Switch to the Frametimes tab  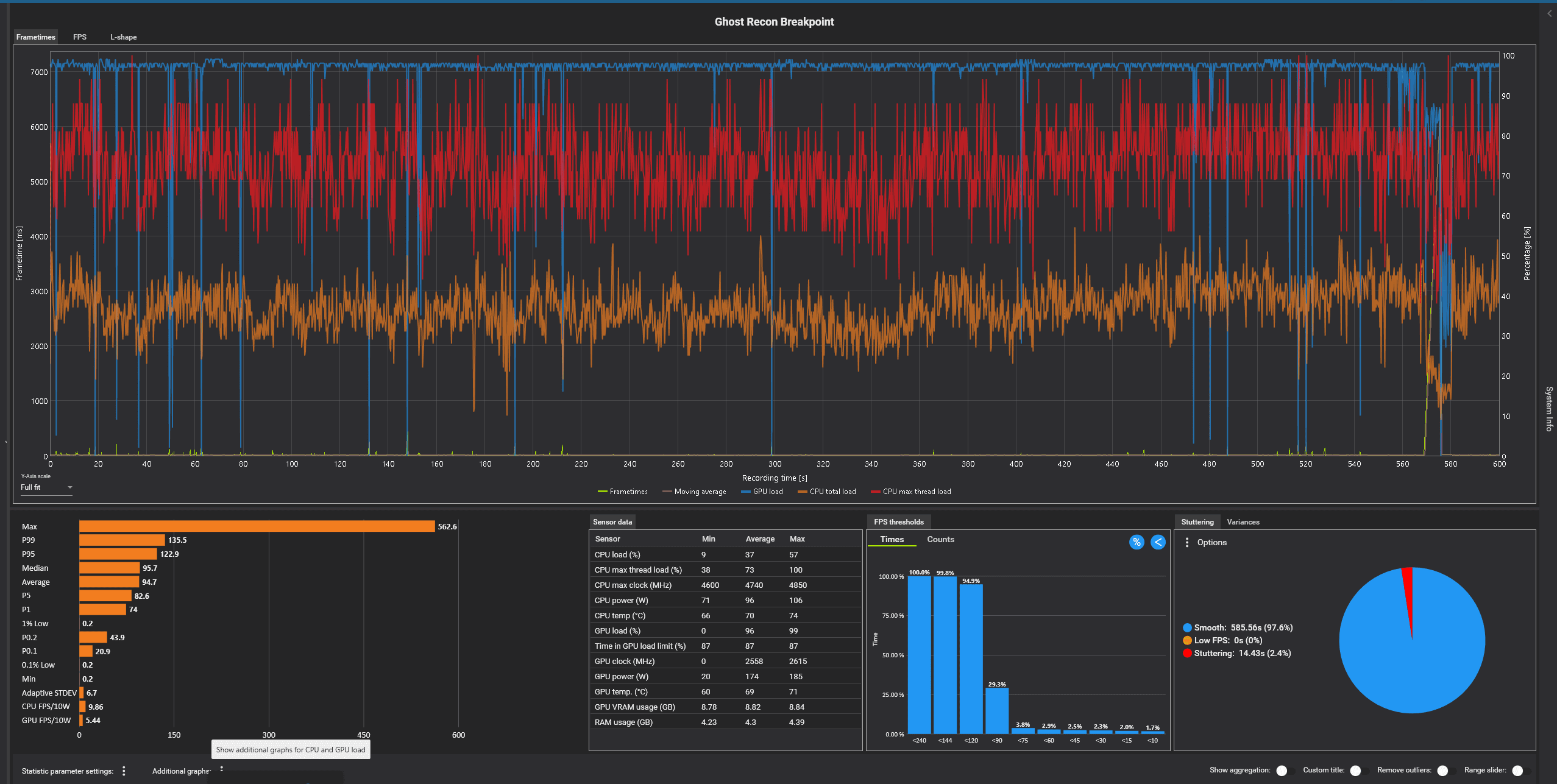pos(35,37)
